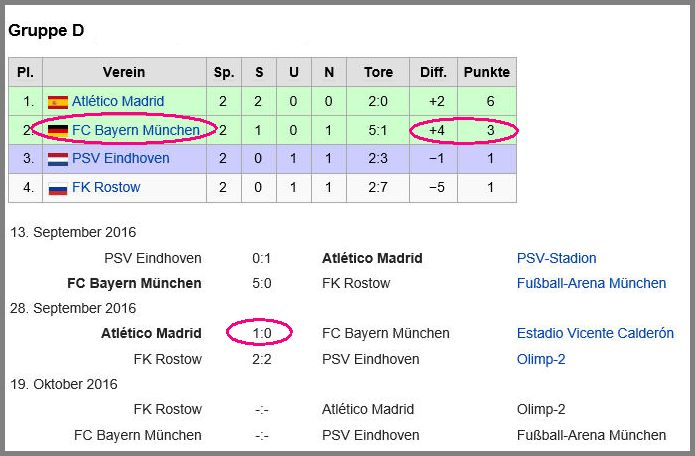Click the Russia flag icon
Screen dimensions: 695x456
(58, 188)
